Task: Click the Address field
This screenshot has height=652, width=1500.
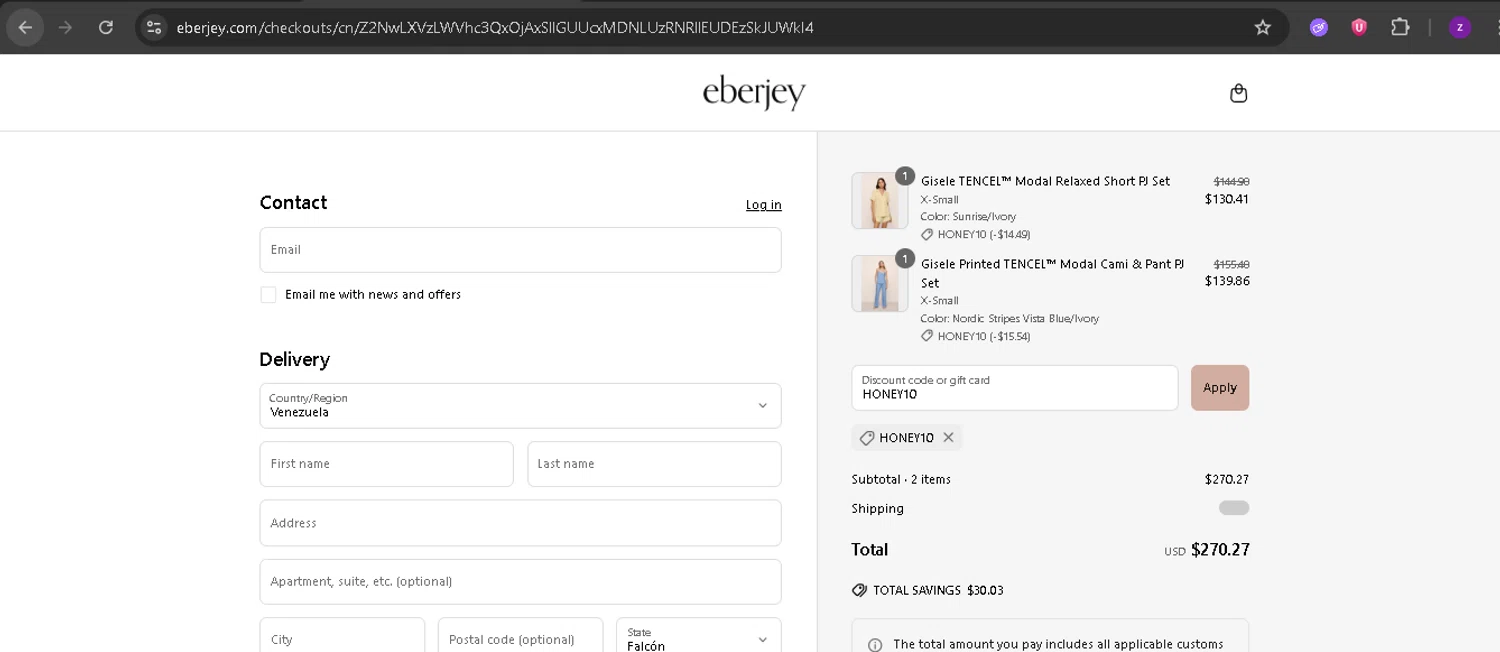Action: pos(520,523)
